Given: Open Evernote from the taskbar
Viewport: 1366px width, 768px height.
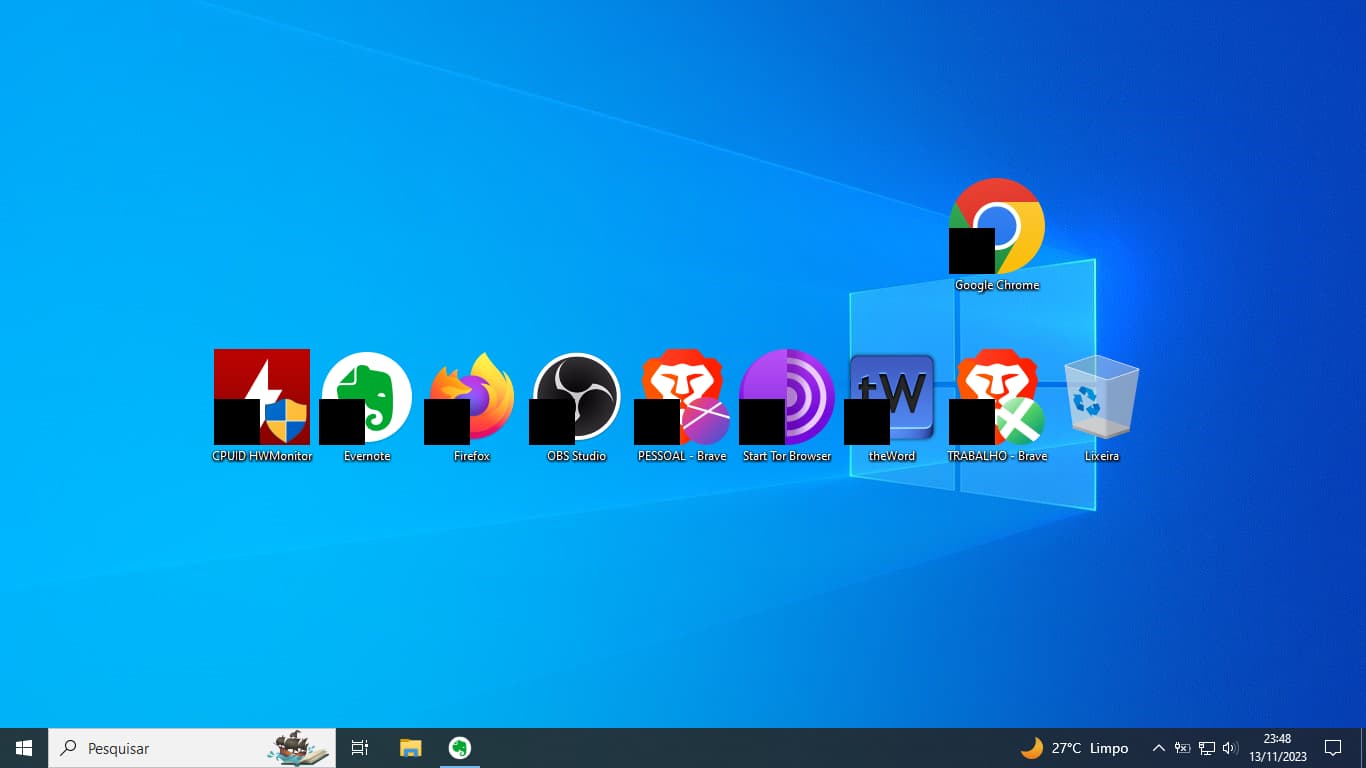Looking at the screenshot, I should click(x=460, y=748).
